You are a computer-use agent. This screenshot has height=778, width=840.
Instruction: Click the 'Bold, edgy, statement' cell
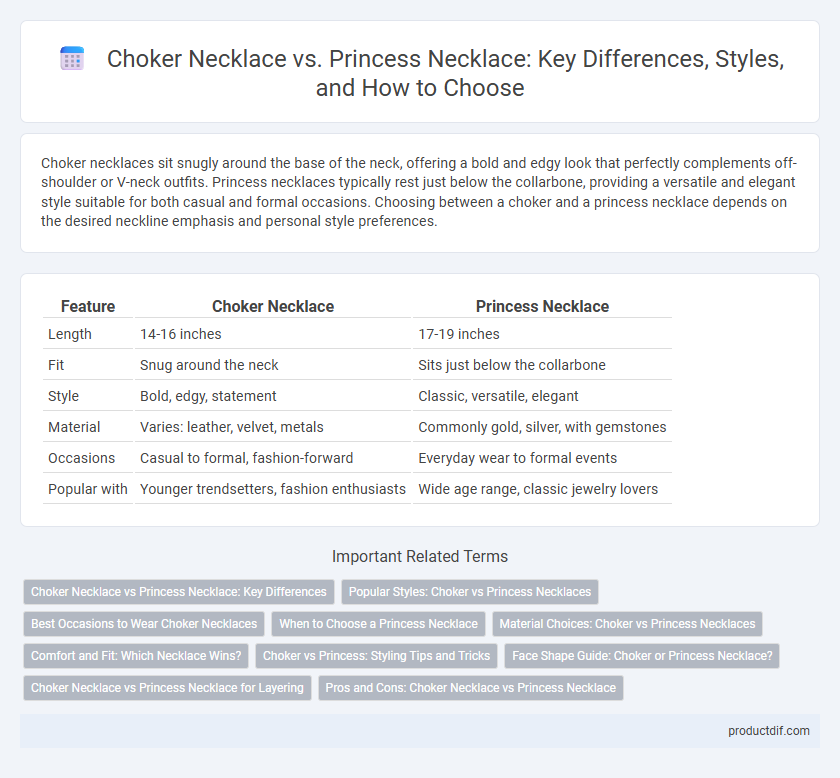tap(273, 396)
